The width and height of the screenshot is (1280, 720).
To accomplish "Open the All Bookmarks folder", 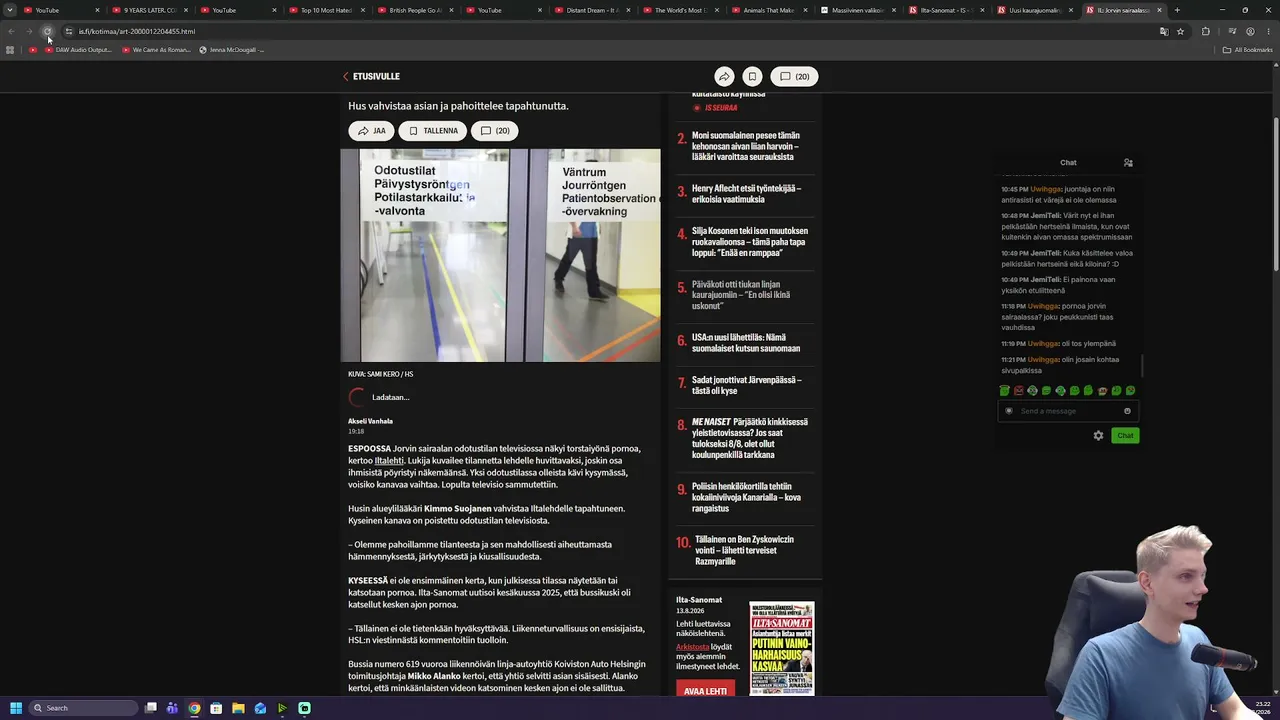I will coord(1247,50).
